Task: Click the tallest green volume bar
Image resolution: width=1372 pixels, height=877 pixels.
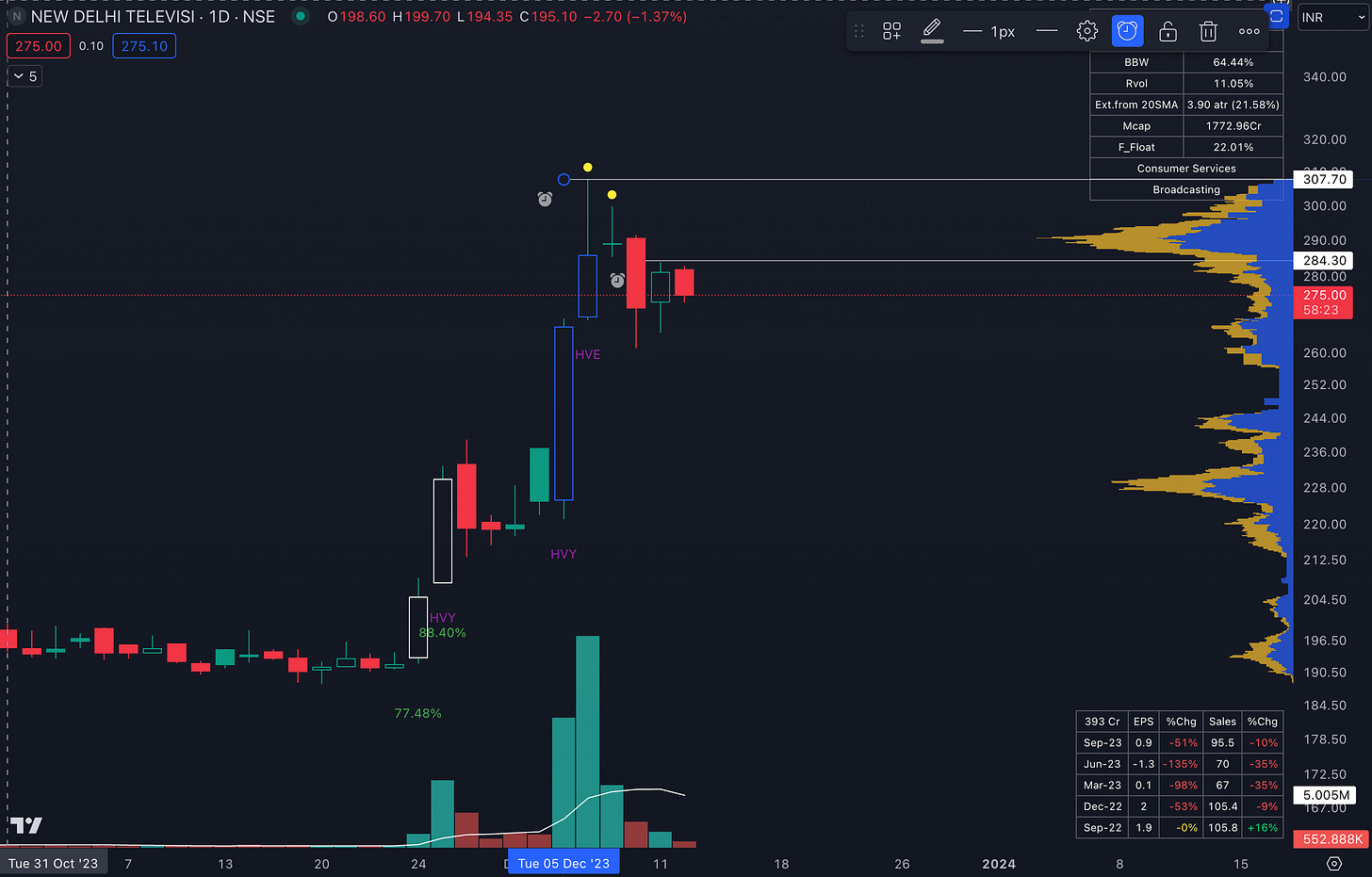Action: point(587,742)
